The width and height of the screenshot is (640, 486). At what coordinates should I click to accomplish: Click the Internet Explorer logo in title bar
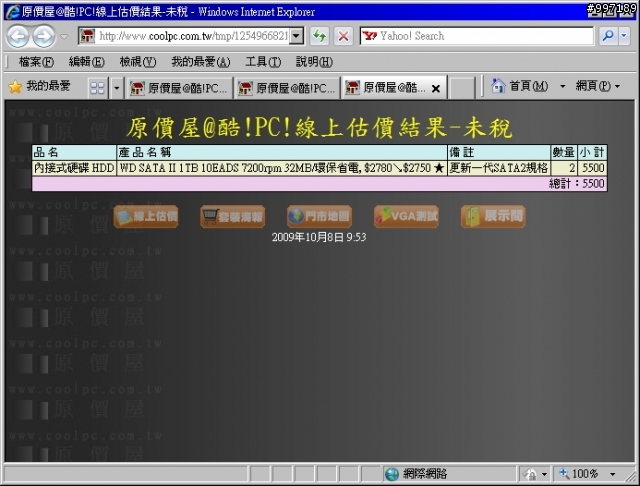(13, 11)
